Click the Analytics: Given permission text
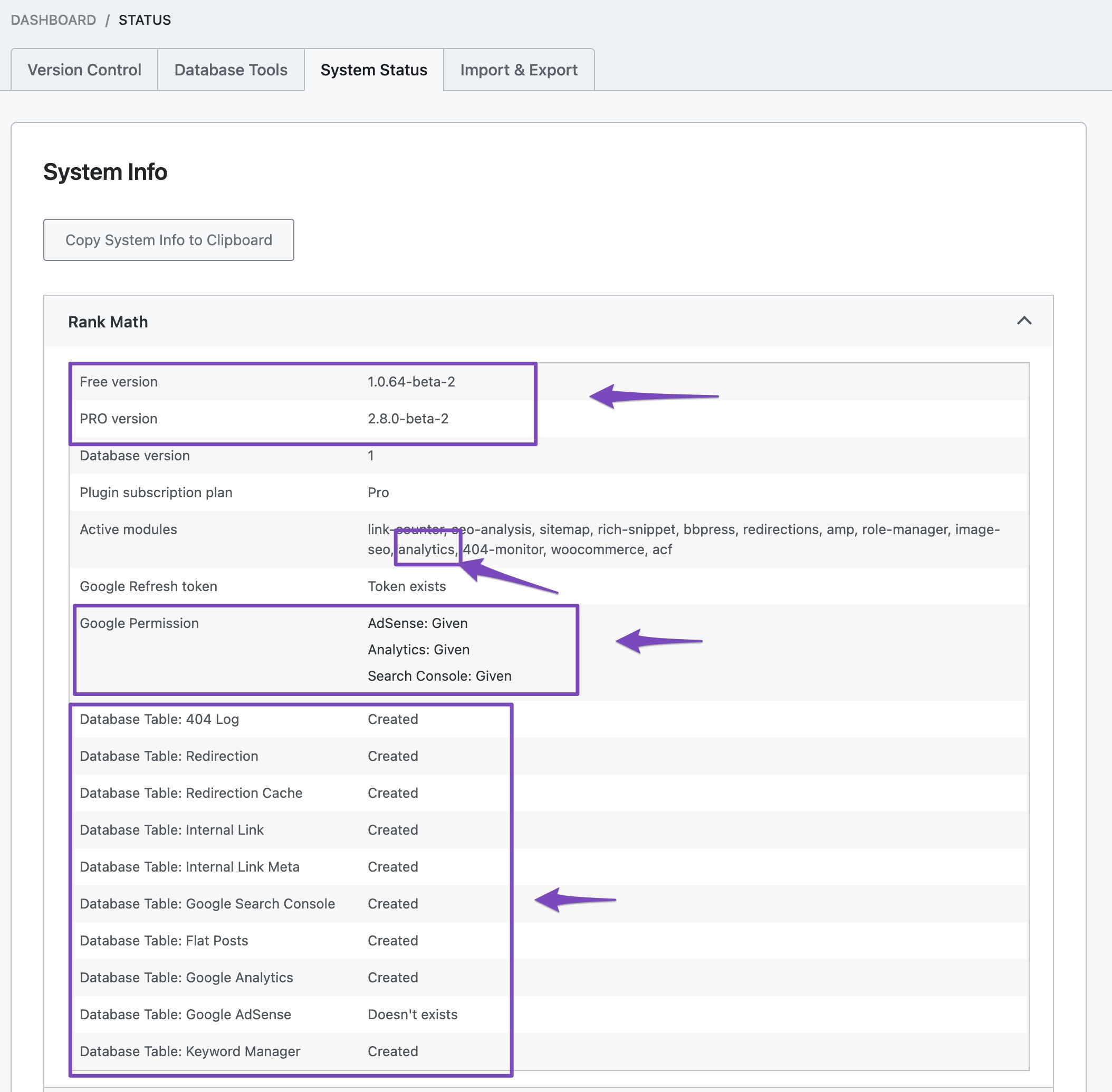The image size is (1112, 1092). [418, 650]
